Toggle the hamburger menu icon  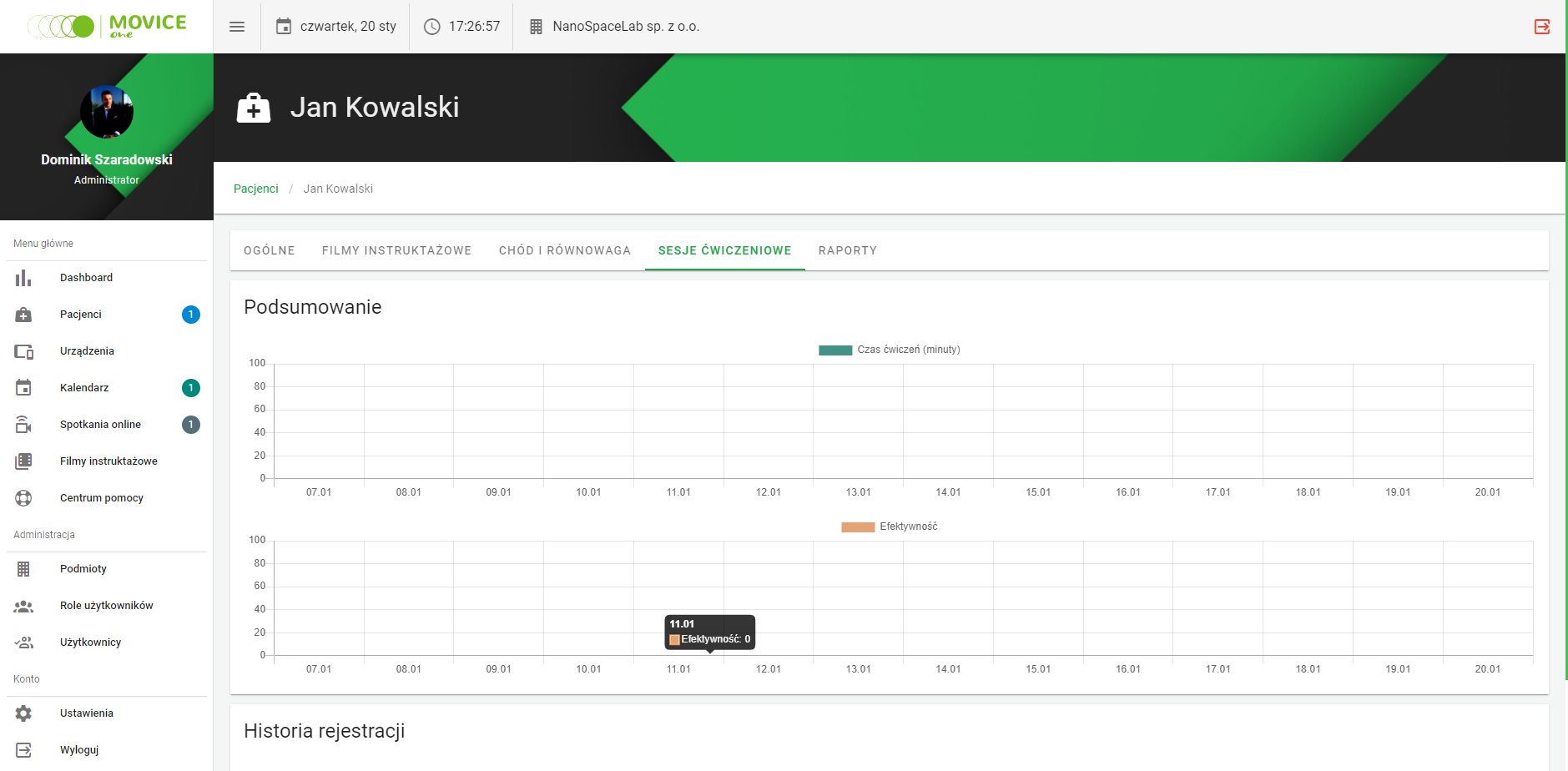237,27
